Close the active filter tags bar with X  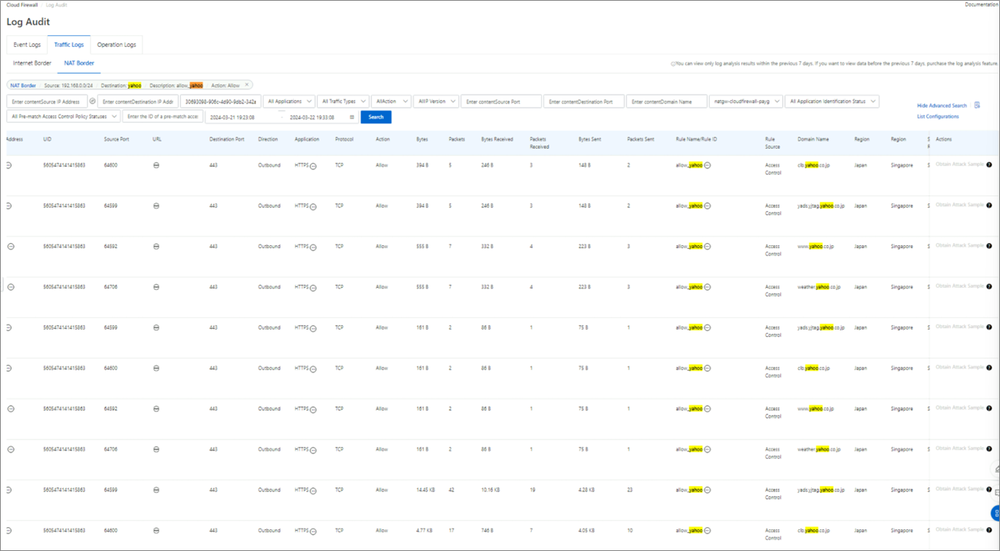tap(247, 85)
